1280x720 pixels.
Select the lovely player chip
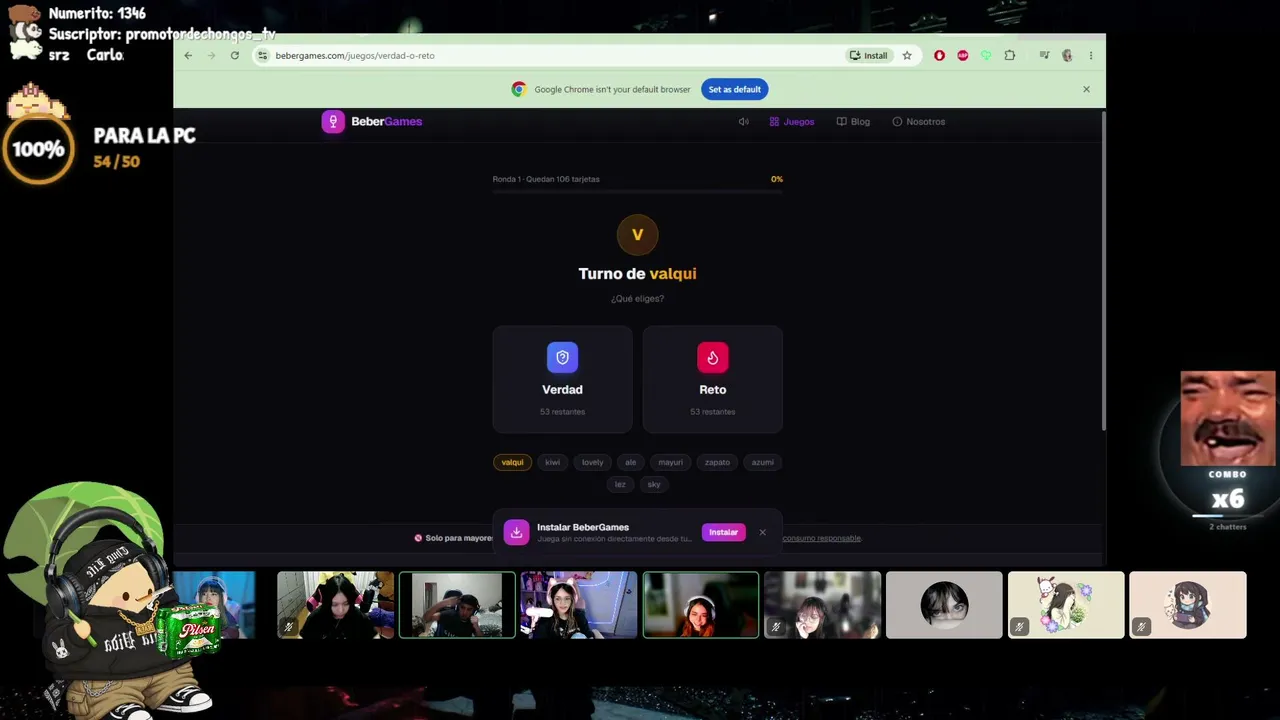593,462
